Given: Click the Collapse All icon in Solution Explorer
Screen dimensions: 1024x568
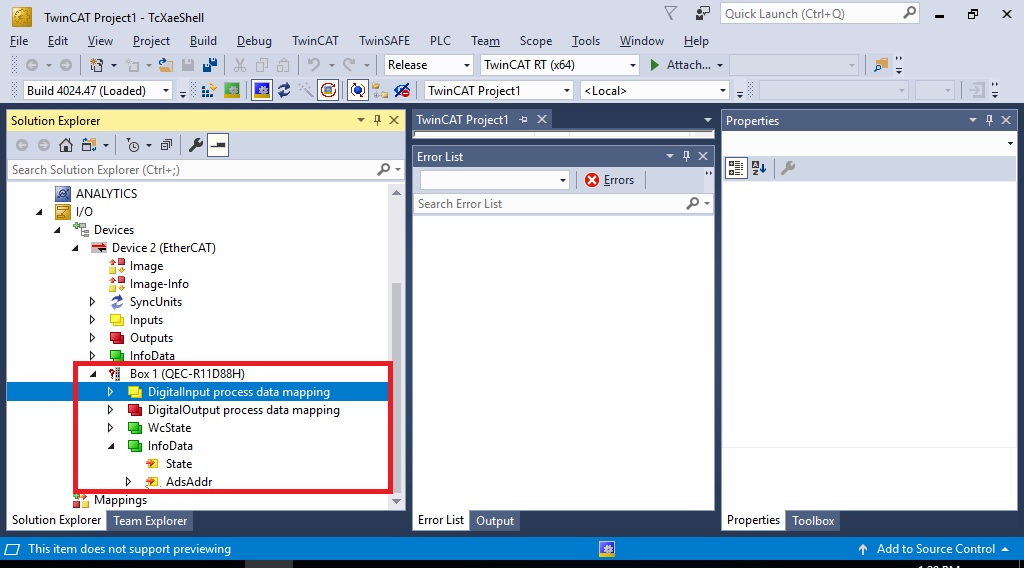Looking at the screenshot, I should point(167,145).
